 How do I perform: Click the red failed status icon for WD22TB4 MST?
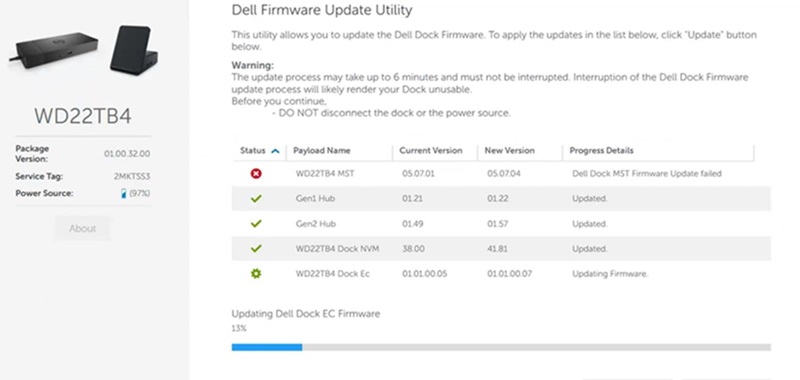coord(256,174)
